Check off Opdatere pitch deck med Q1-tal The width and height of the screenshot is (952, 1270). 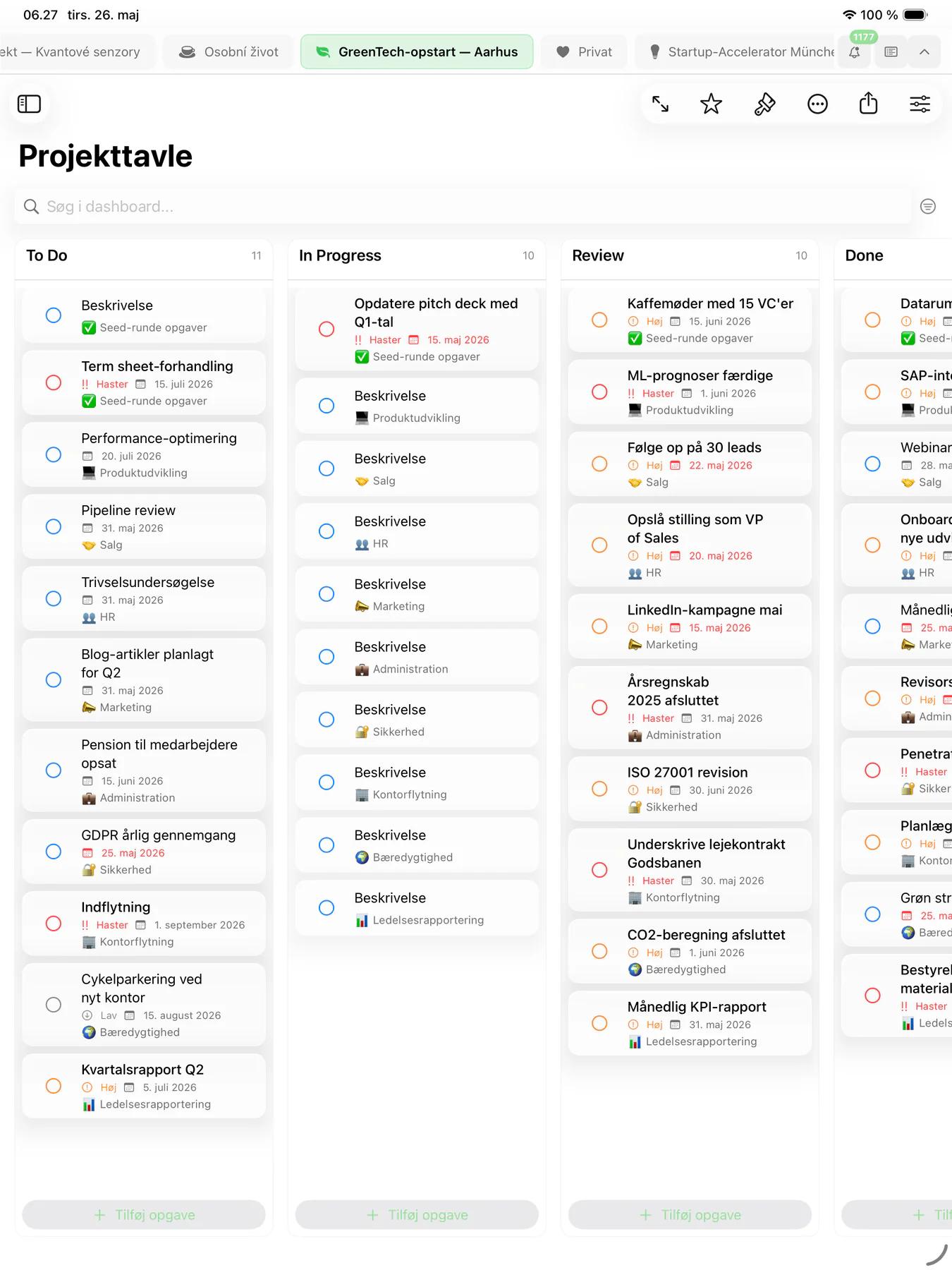[x=327, y=329]
